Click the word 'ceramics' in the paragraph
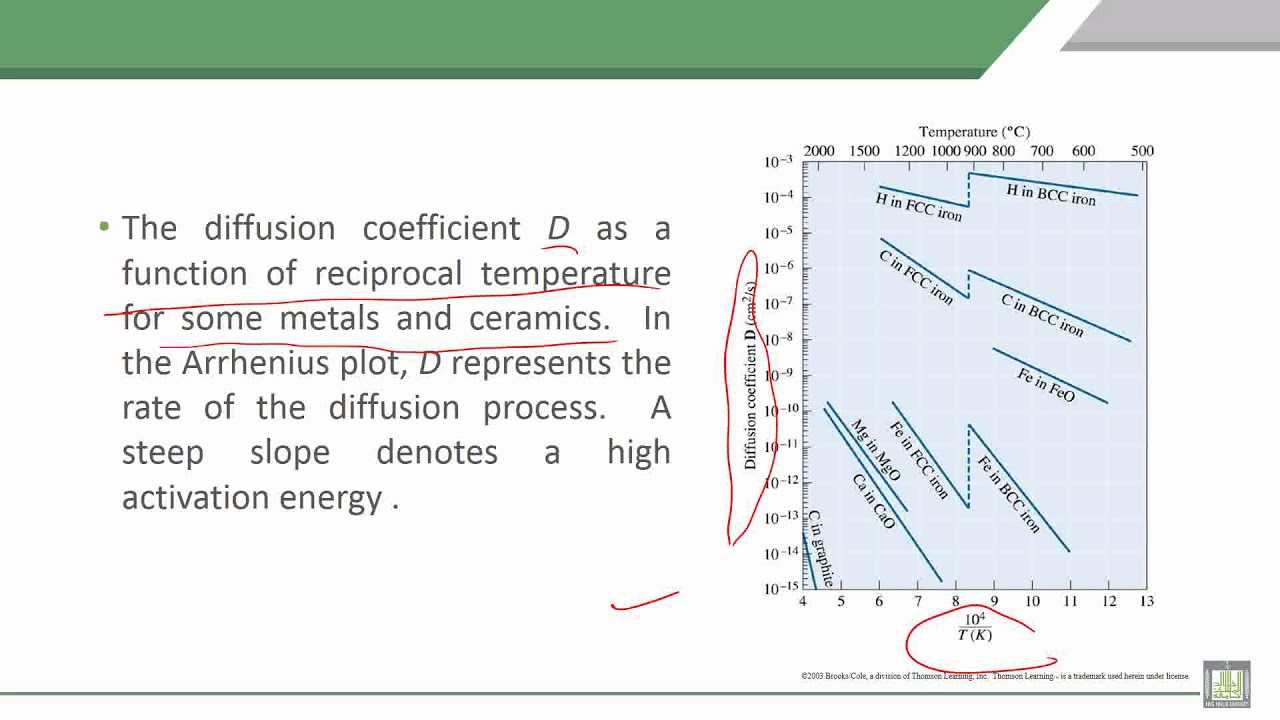This screenshot has height=720, width=1280. pyautogui.click(x=535, y=318)
